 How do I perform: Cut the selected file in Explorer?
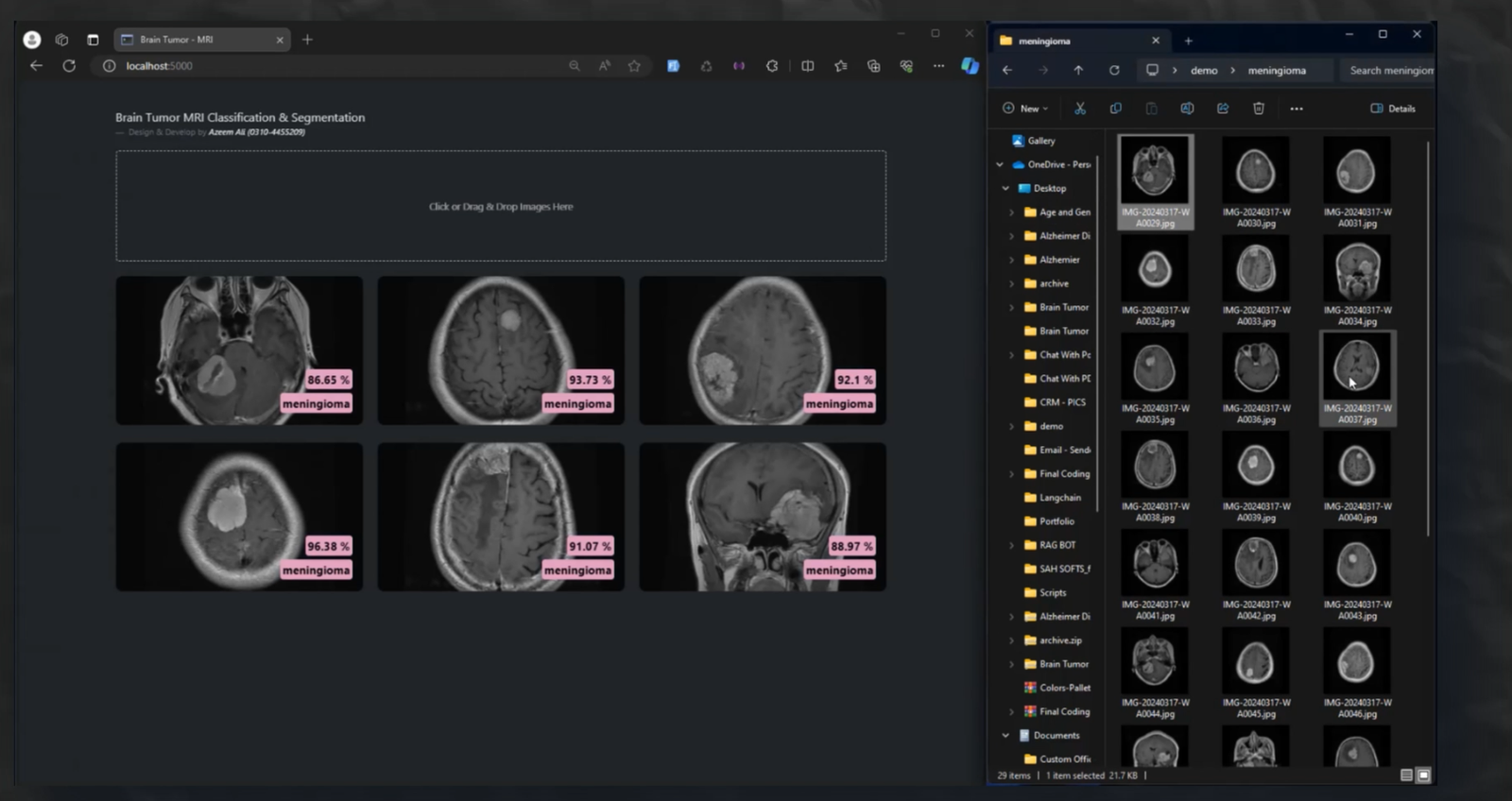pos(1080,109)
